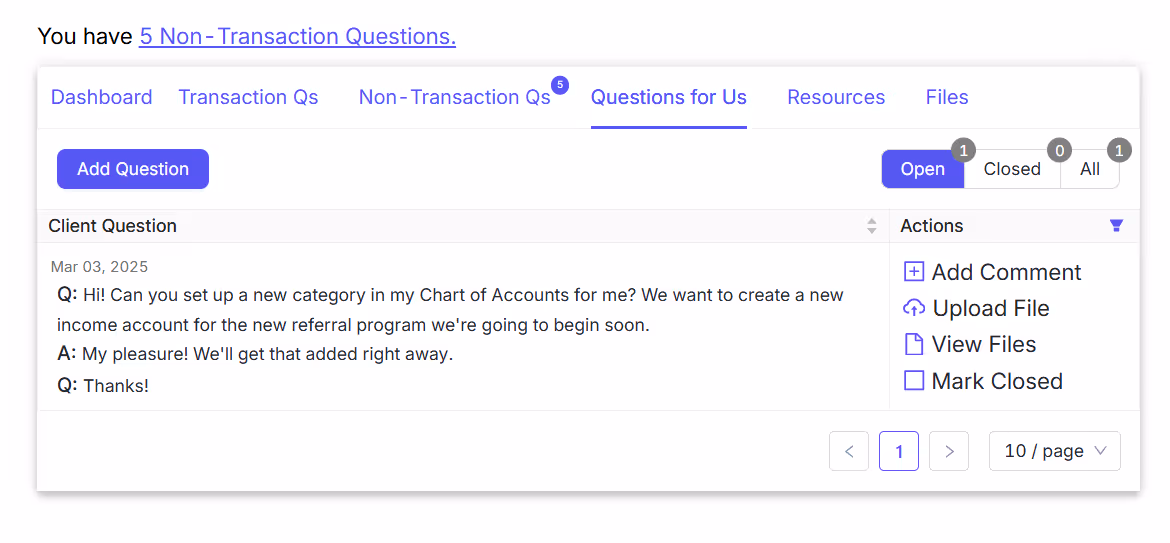This screenshot has width=1170, height=543.
Task: Switch to the Closed filter
Action: point(1012,169)
